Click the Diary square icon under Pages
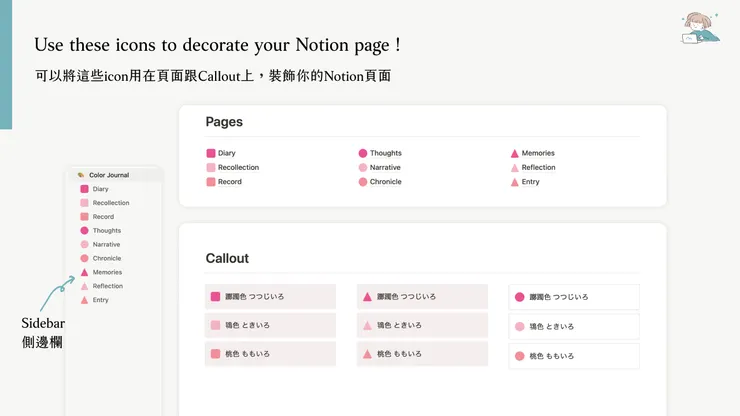This screenshot has height=416, width=740. pos(211,153)
